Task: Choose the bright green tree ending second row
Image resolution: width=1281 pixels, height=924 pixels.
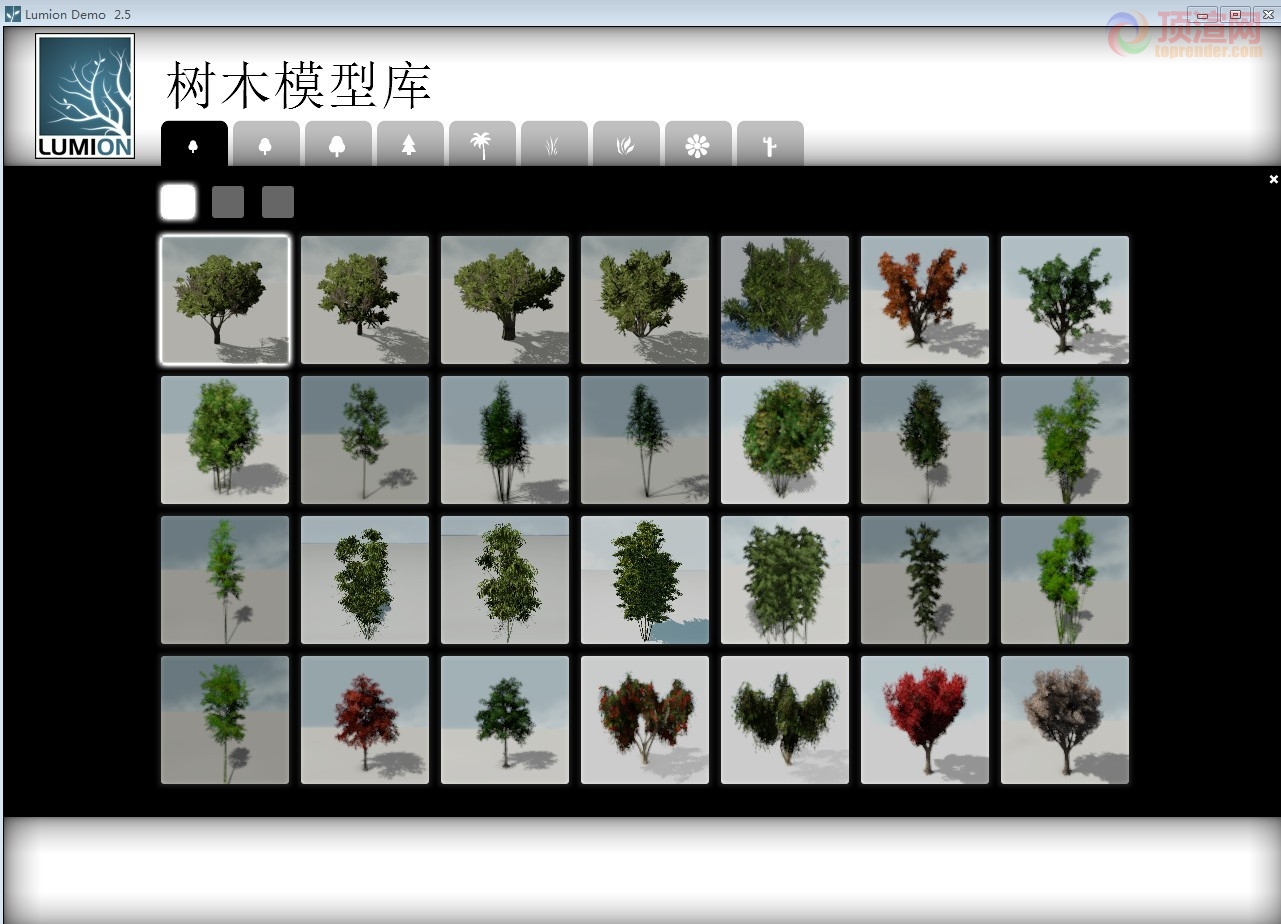Action: (x=1065, y=440)
